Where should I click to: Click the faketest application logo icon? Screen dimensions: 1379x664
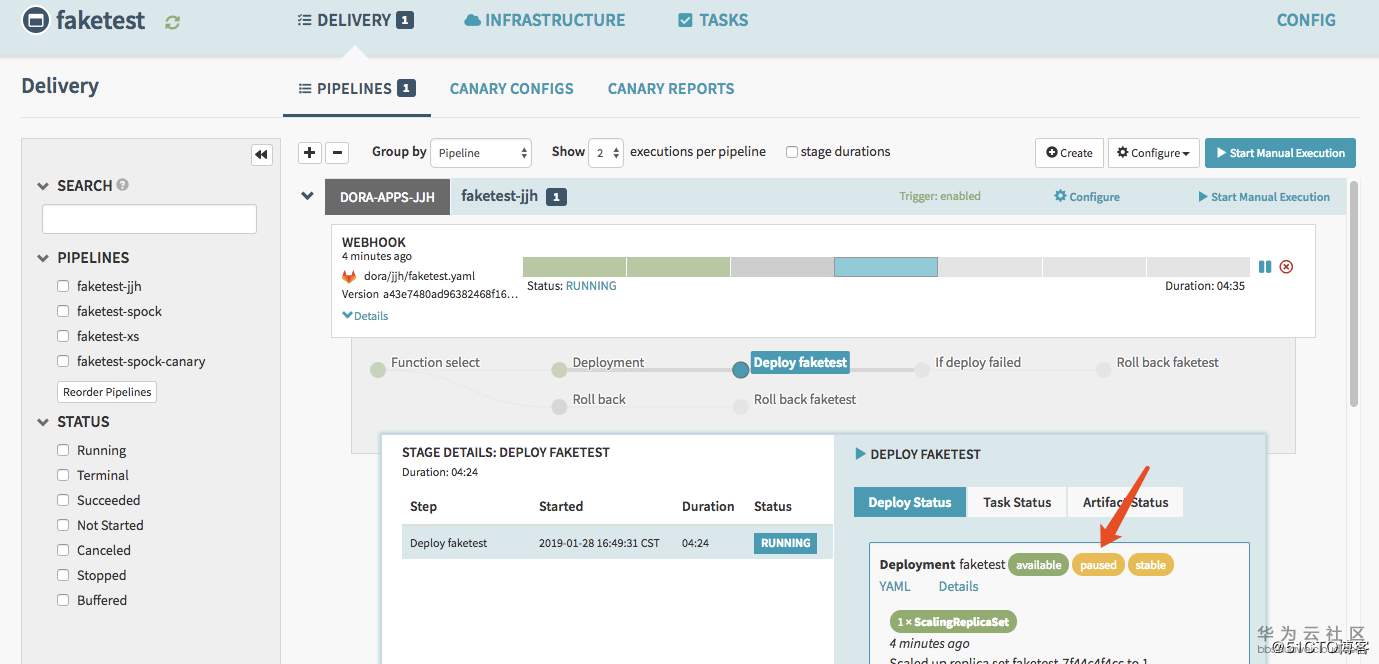36,20
